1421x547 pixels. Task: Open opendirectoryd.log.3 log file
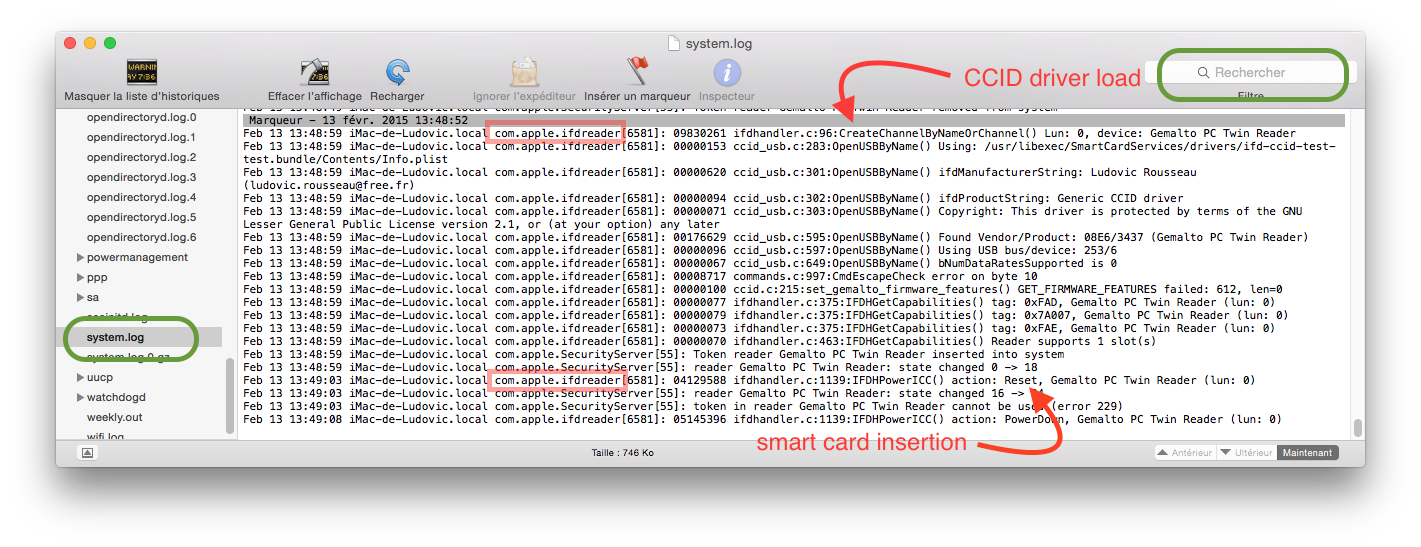click(141, 177)
